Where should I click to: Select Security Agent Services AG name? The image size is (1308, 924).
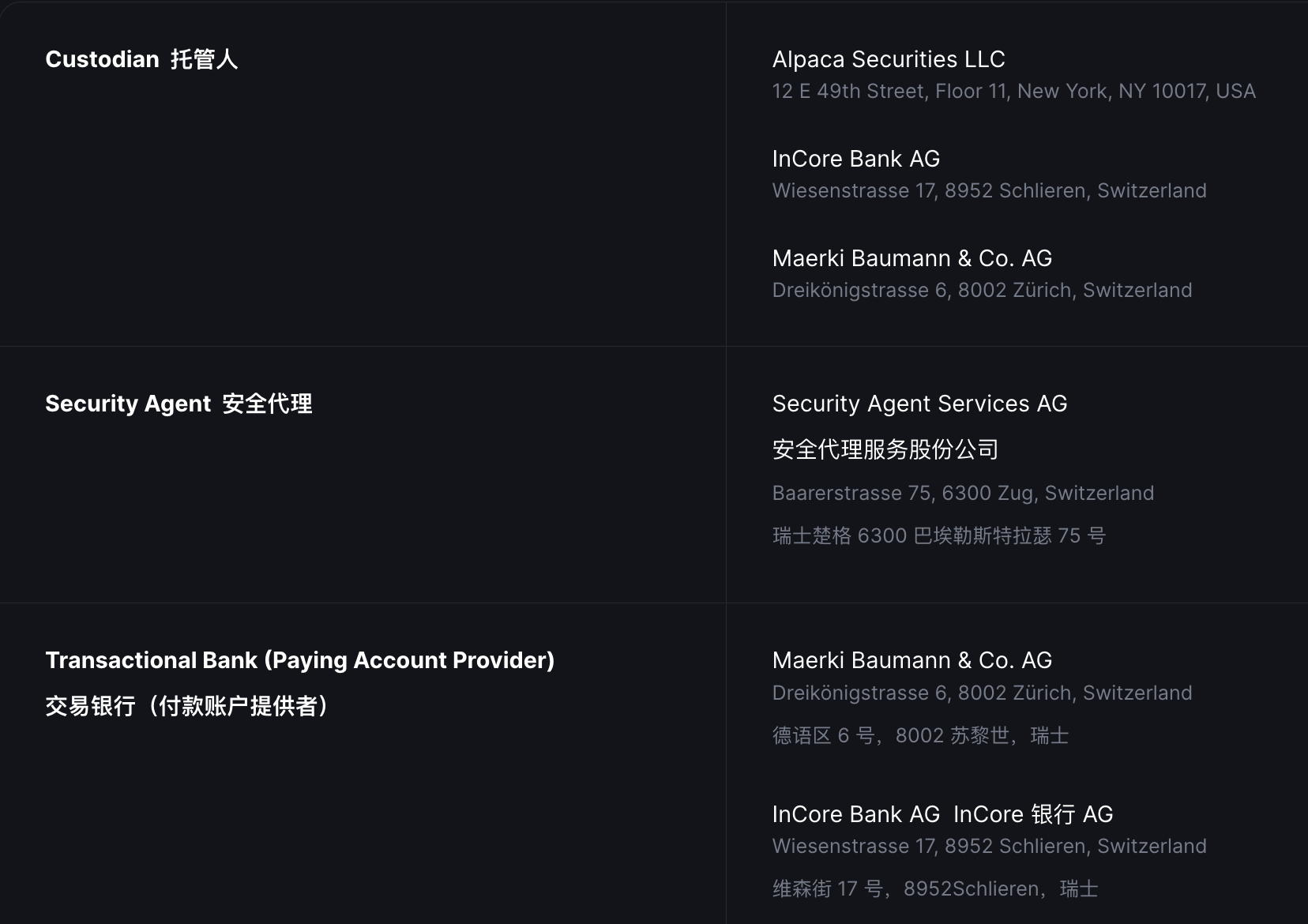920,404
